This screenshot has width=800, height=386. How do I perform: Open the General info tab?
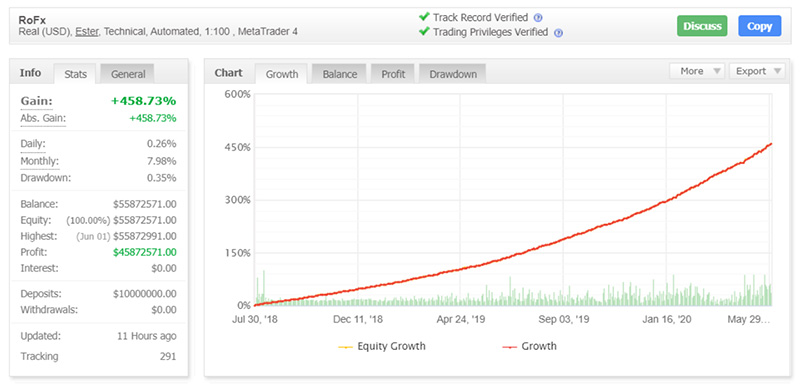coord(128,74)
